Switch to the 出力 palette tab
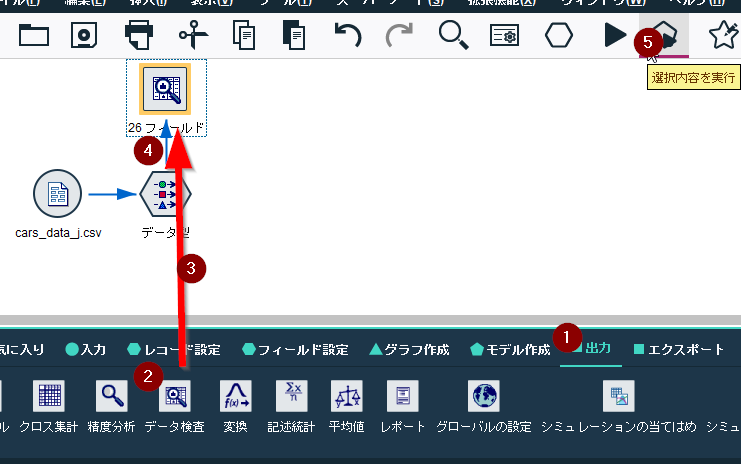741x464 pixels. point(591,349)
